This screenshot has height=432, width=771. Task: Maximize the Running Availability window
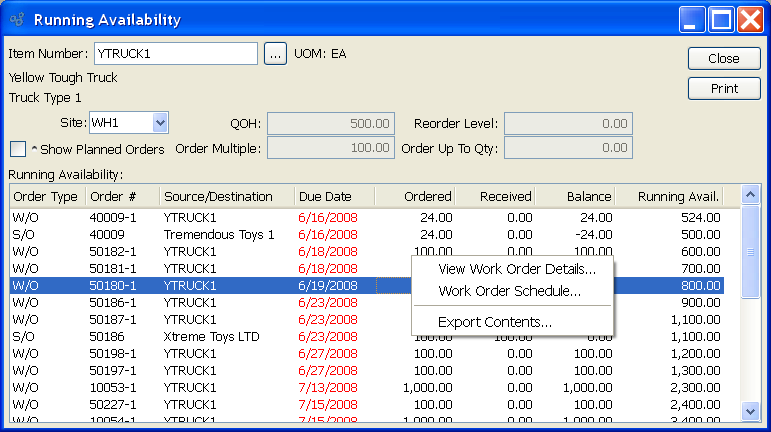tap(721, 19)
